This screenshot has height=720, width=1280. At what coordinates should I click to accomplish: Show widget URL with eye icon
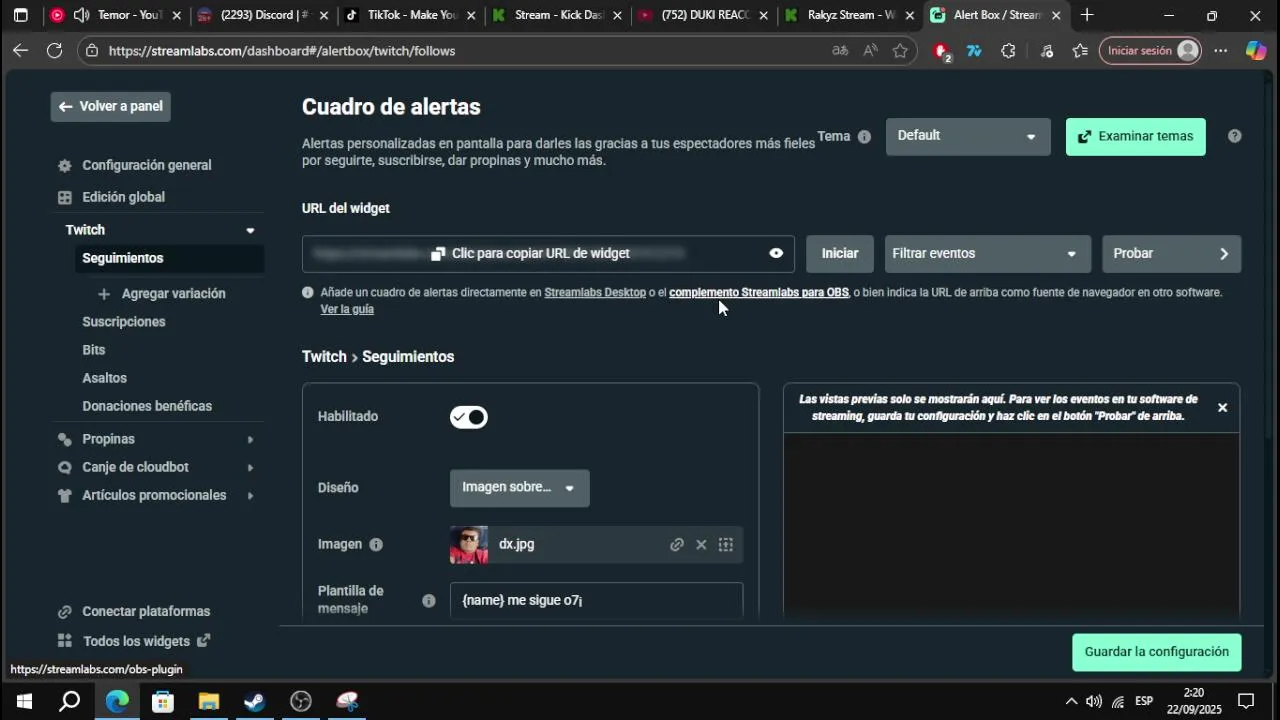tap(776, 254)
